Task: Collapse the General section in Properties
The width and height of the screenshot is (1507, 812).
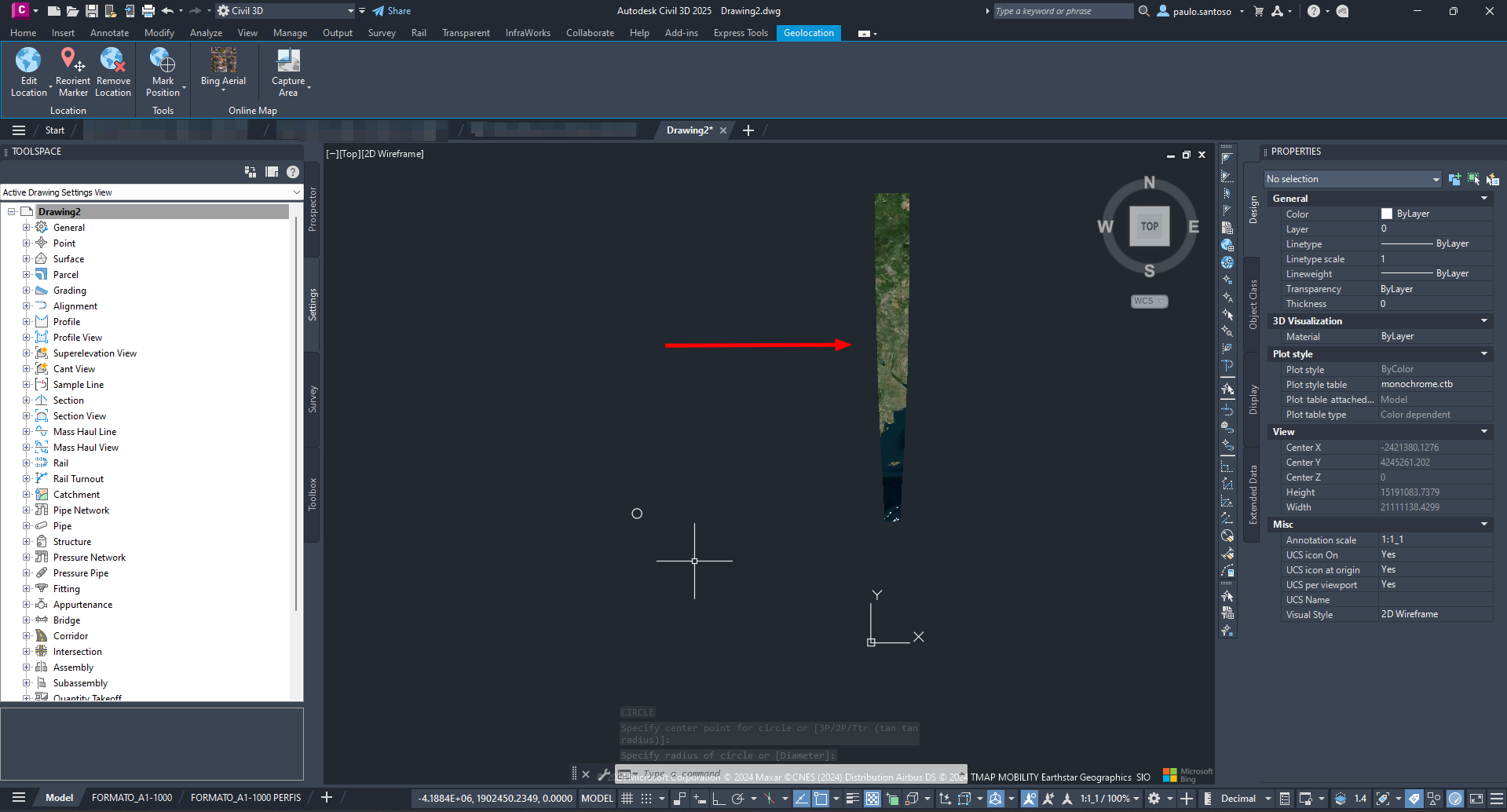Action: click(1484, 199)
